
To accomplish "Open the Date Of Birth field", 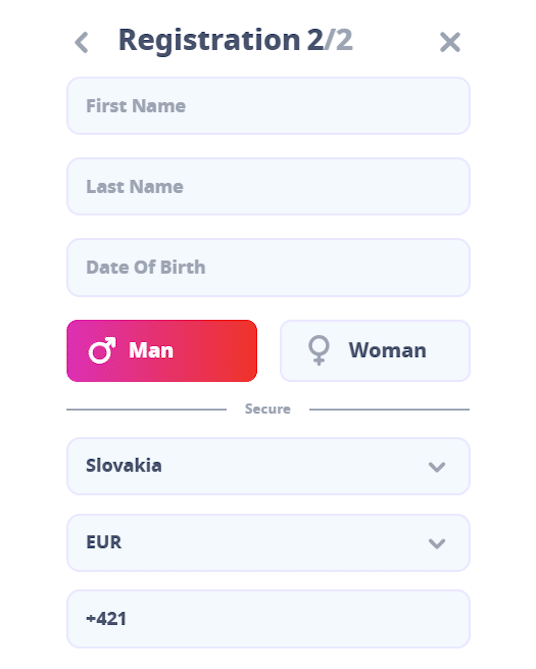I will point(268,268).
